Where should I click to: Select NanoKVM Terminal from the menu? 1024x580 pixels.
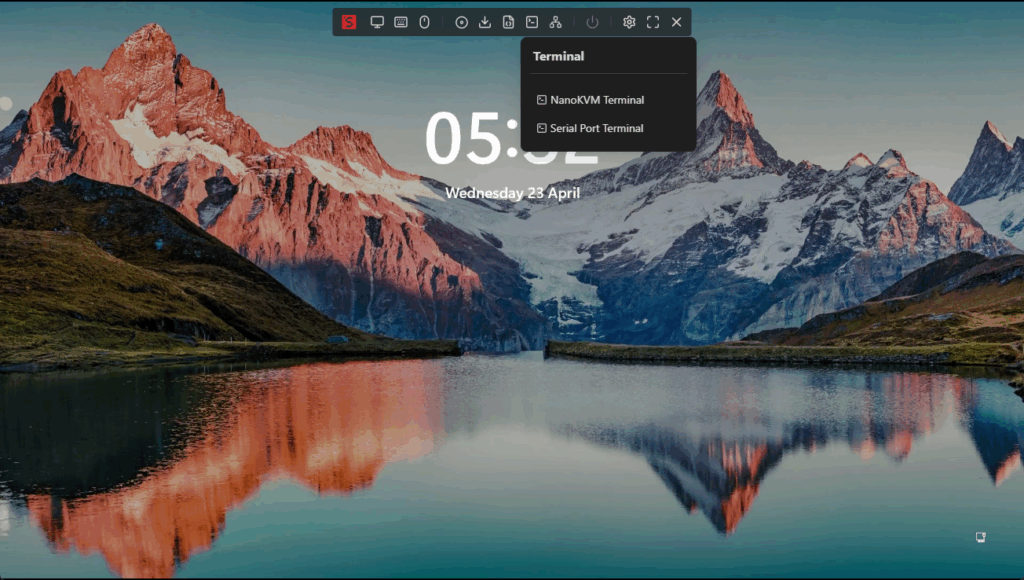coord(596,100)
